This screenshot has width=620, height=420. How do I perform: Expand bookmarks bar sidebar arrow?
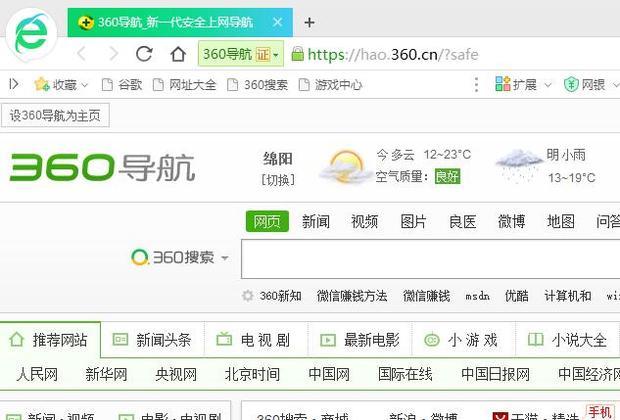tap(13, 85)
